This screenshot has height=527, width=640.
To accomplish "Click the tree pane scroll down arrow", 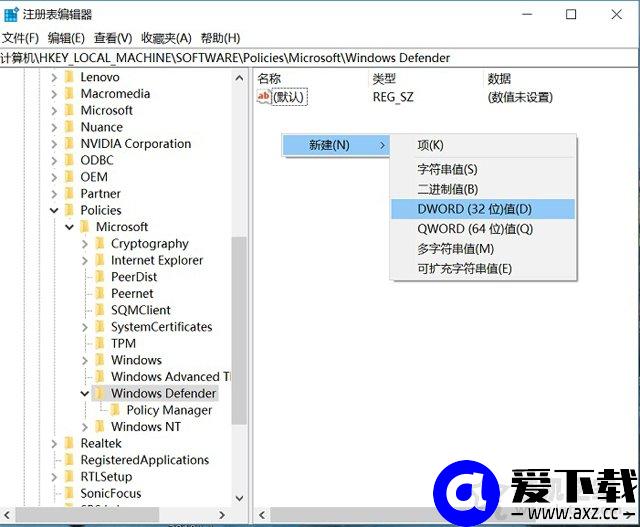I will [239, 498].
